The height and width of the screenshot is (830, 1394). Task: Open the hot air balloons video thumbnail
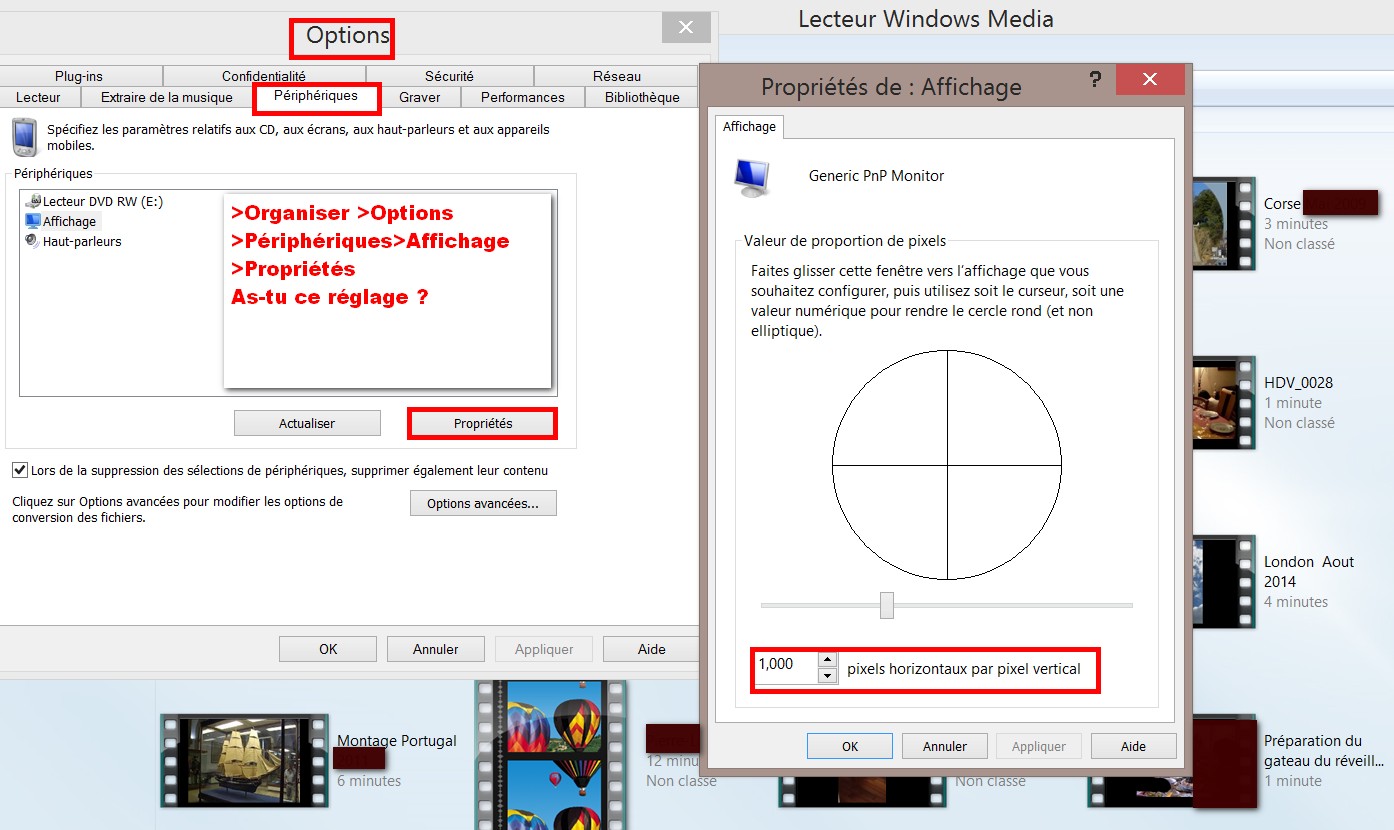tap(551, 755)
